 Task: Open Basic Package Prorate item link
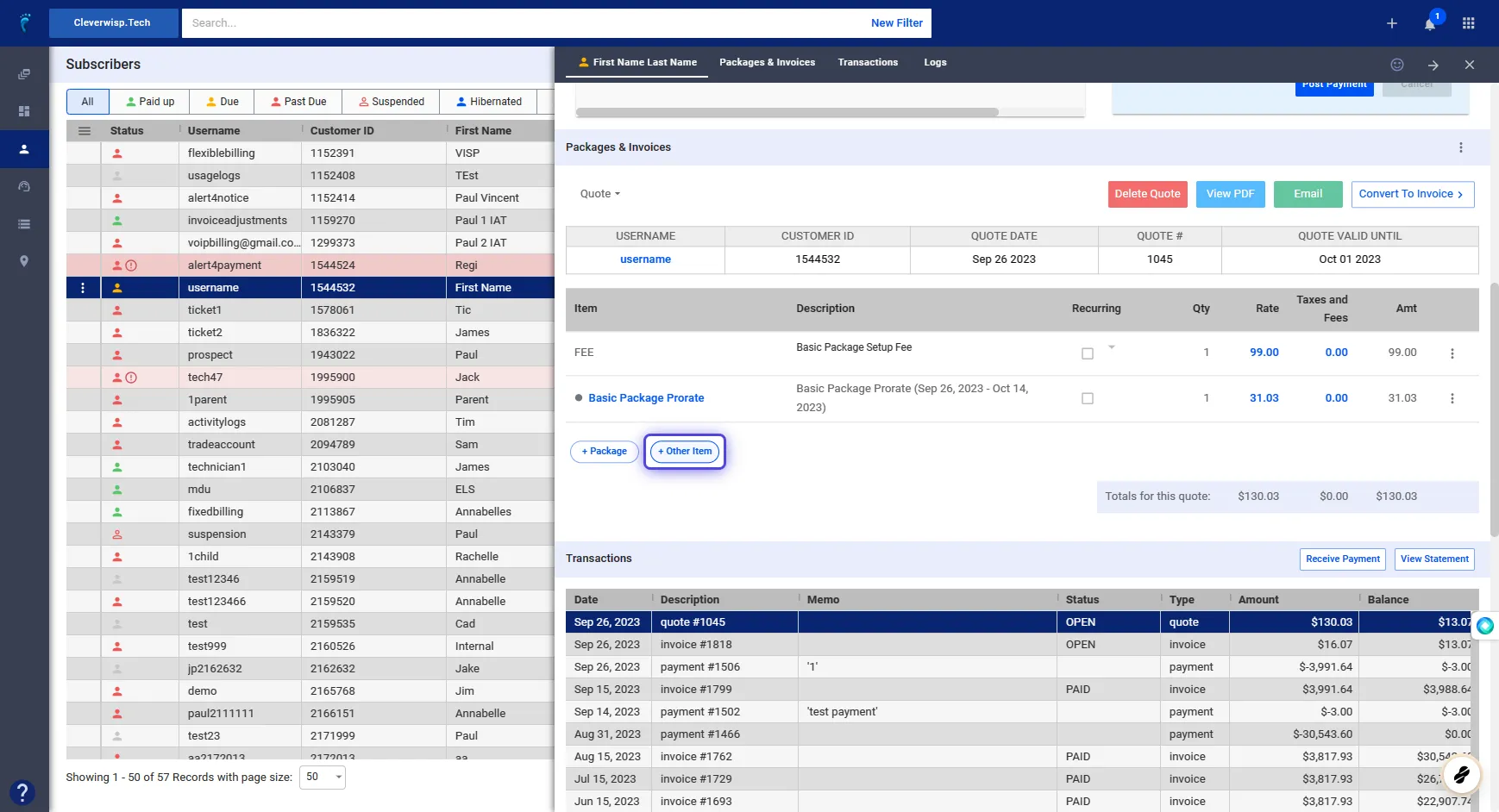click(x=646, y=398)
